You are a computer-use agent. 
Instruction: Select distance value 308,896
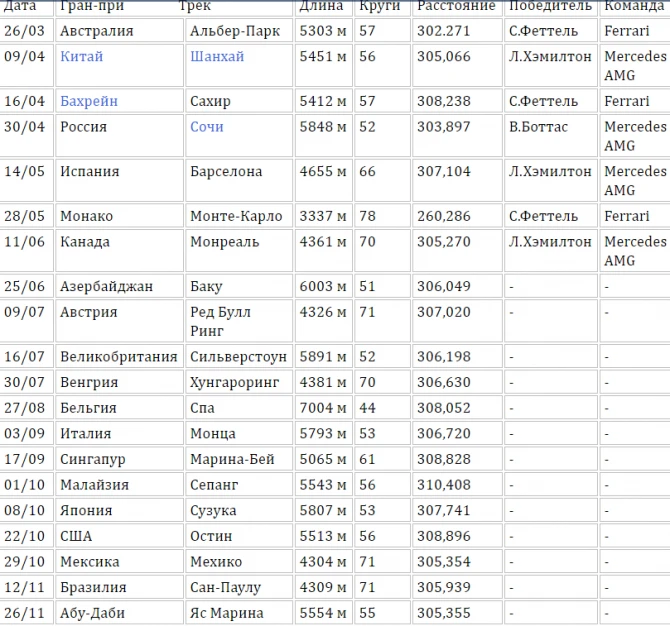point(444,536)
